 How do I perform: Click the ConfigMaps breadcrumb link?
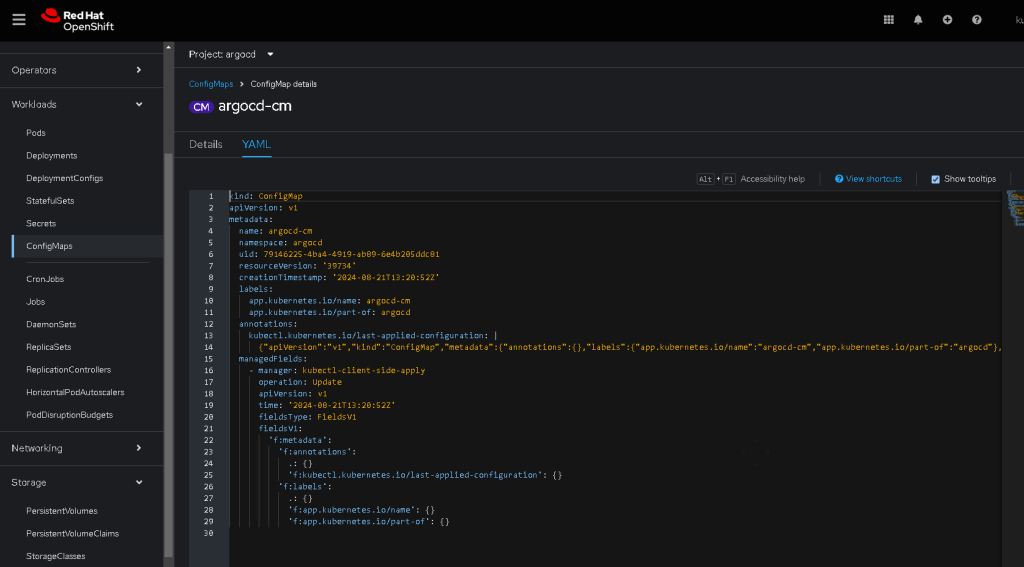click(x=211, y=84)
